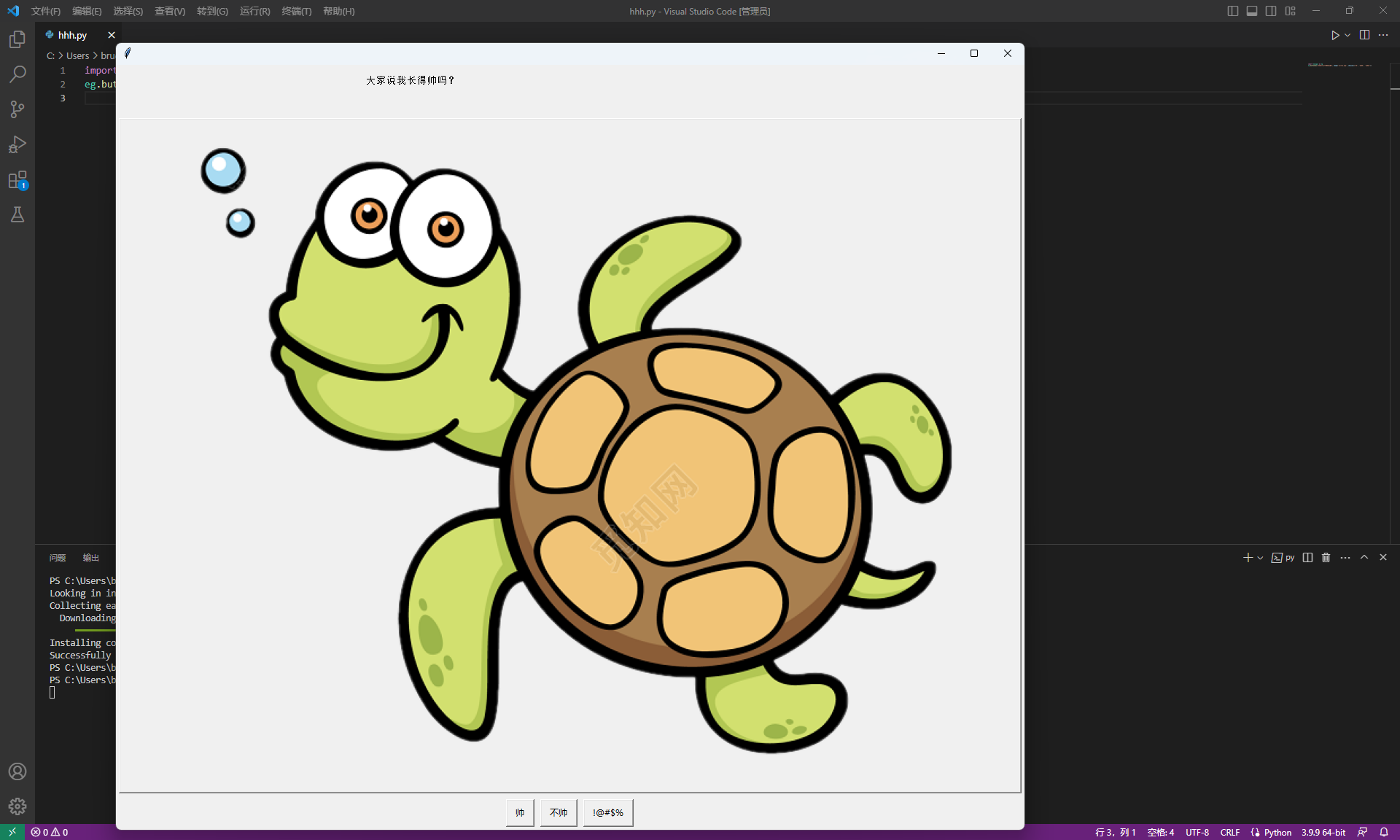Click the turtle image in dialog
The image size is (1400, 840).
(x=570, y=456)
